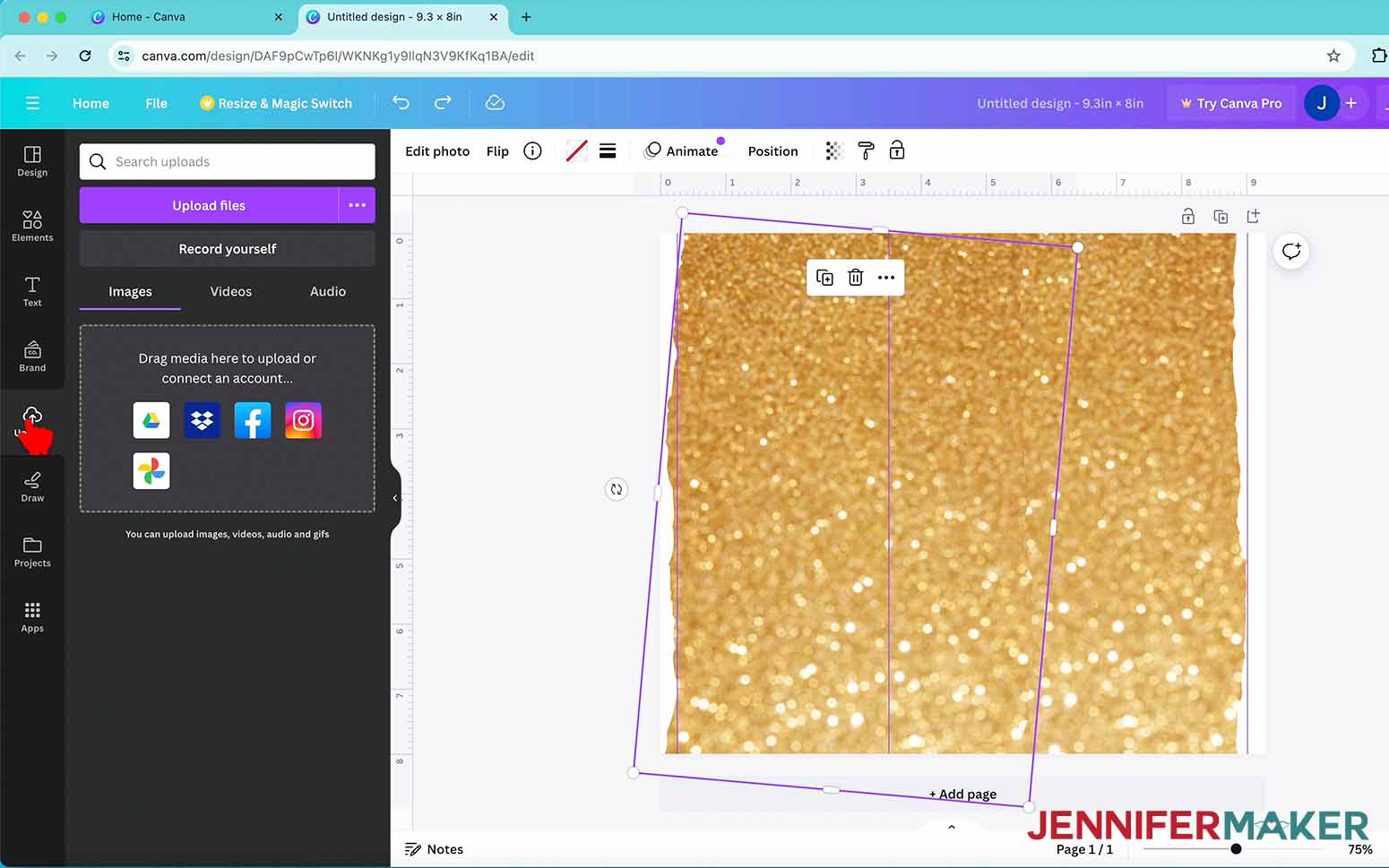Image resolution: width=1389 pixels, height=868 pixels.
Task: Open the Elements panel
Action: pyautogui.click(x=32, y=227)
